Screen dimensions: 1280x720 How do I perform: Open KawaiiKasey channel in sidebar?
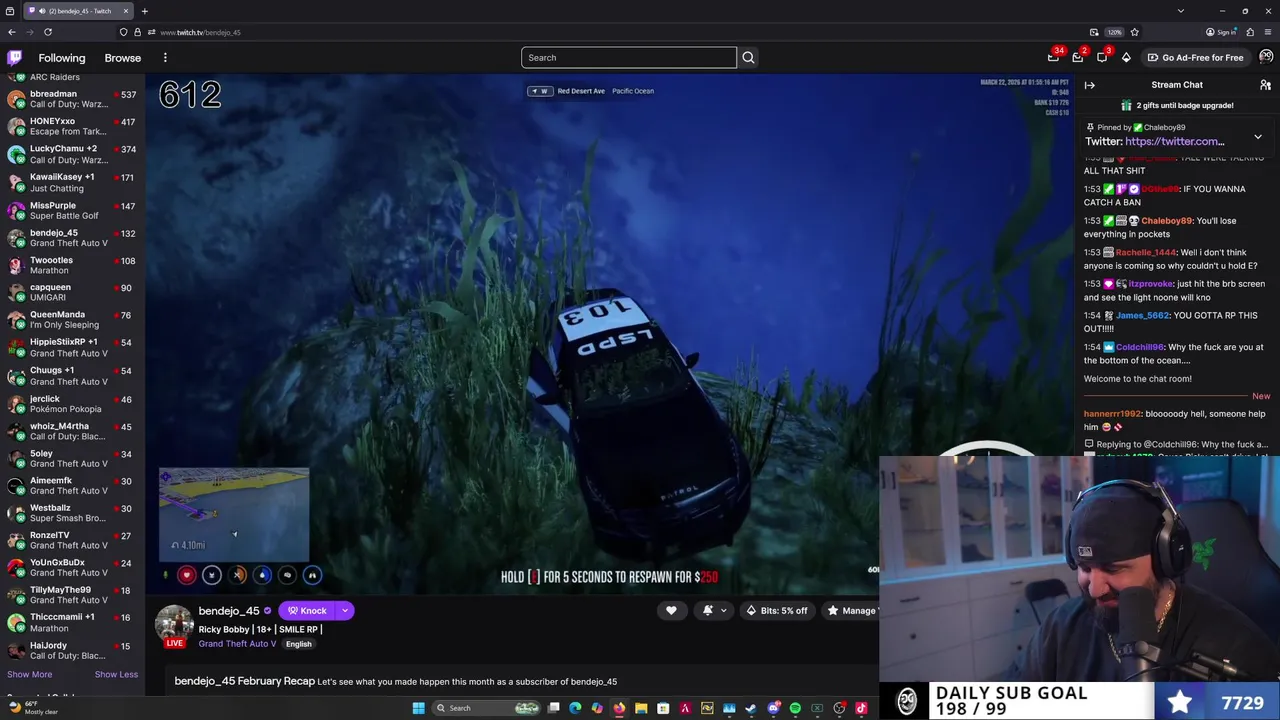point(72,182)
